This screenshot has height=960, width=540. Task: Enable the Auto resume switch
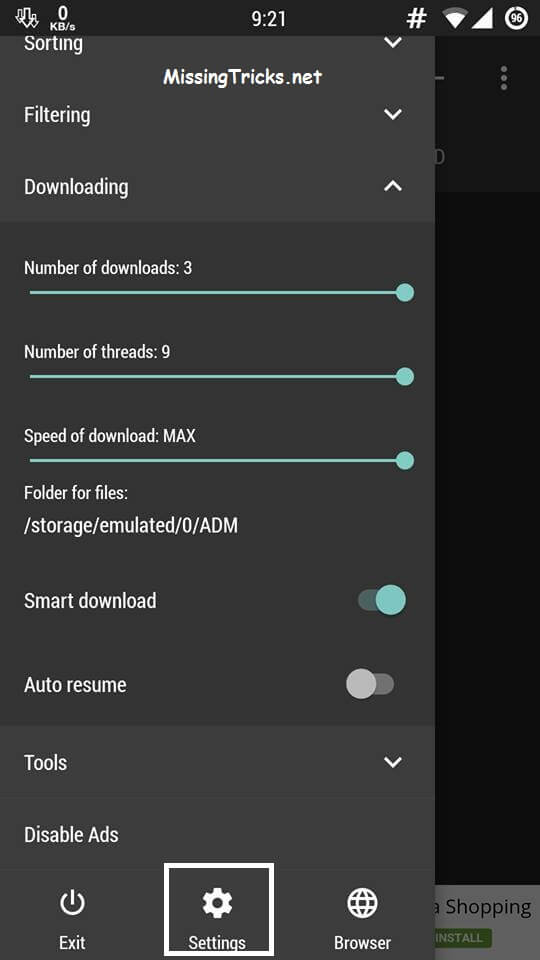(370, 684)
